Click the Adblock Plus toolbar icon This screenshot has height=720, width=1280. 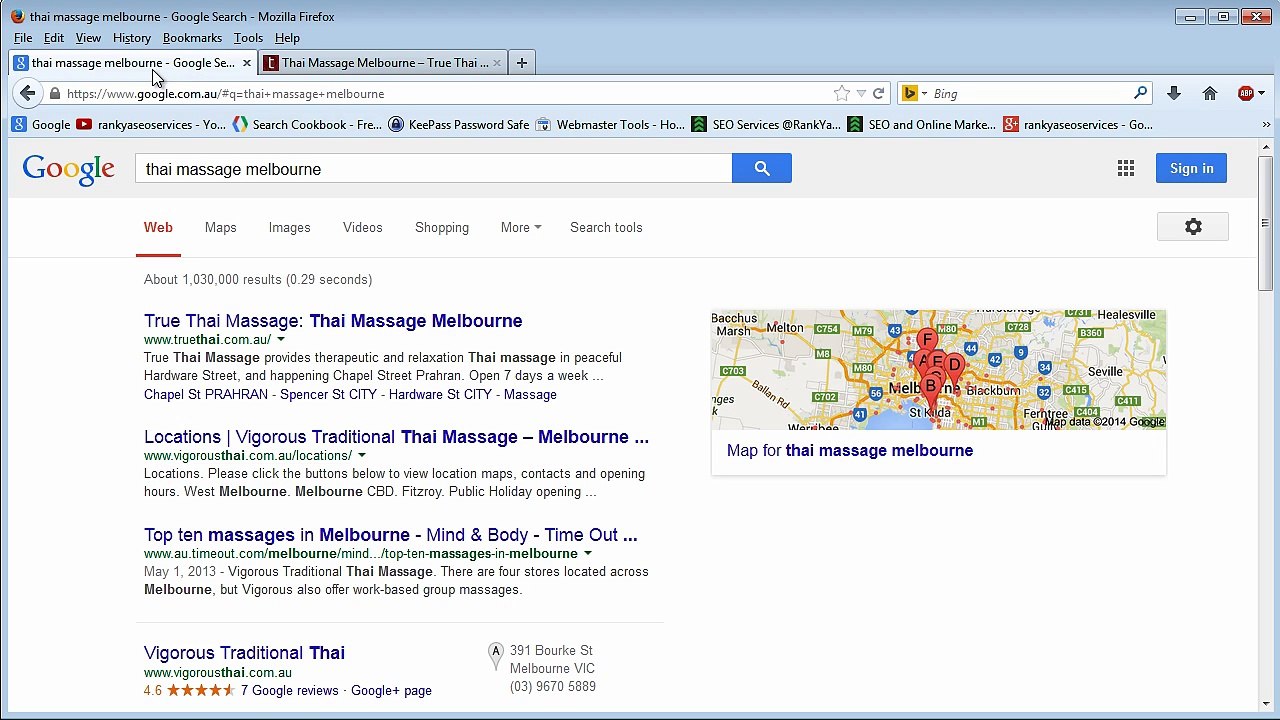[x=1245, y=93]
